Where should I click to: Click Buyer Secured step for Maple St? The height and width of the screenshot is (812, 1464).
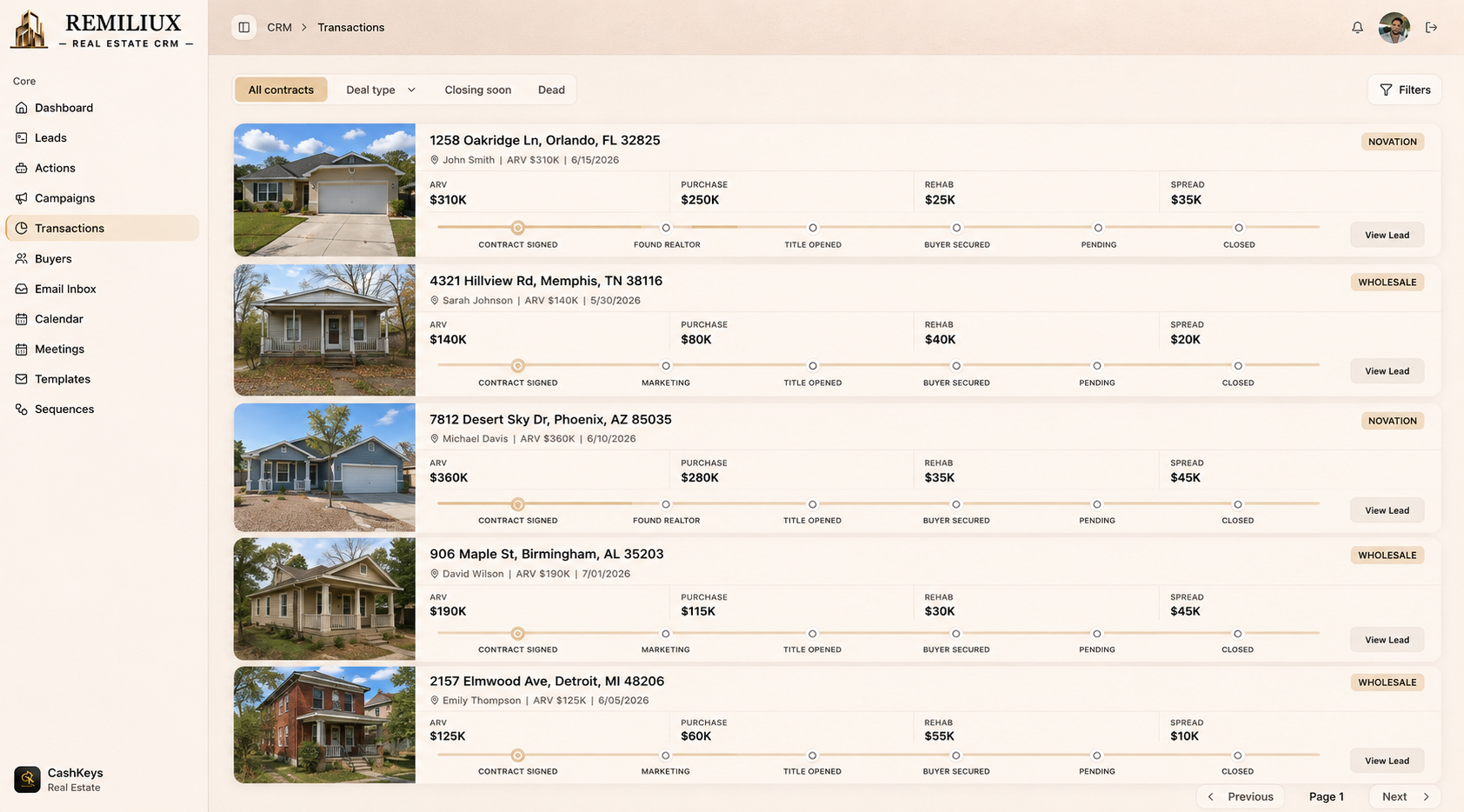(x=956, y=634)
